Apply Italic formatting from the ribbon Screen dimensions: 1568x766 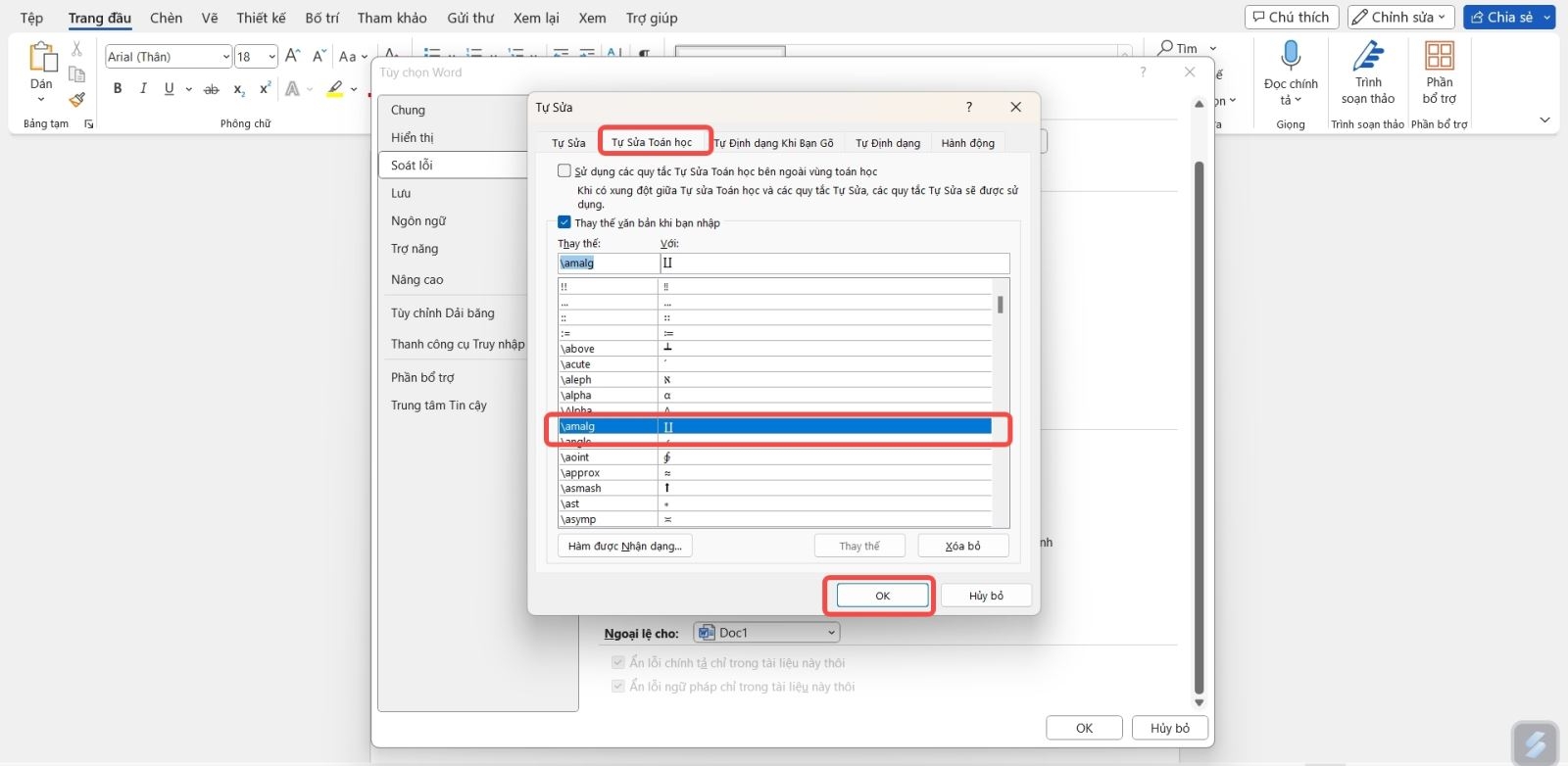coord(143,88)
